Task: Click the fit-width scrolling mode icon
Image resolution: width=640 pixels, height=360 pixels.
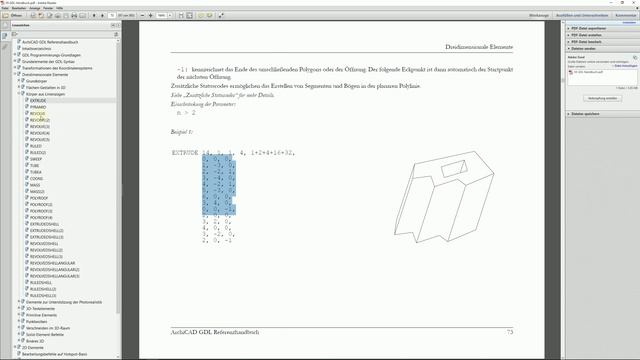Action: pos(181,16)
